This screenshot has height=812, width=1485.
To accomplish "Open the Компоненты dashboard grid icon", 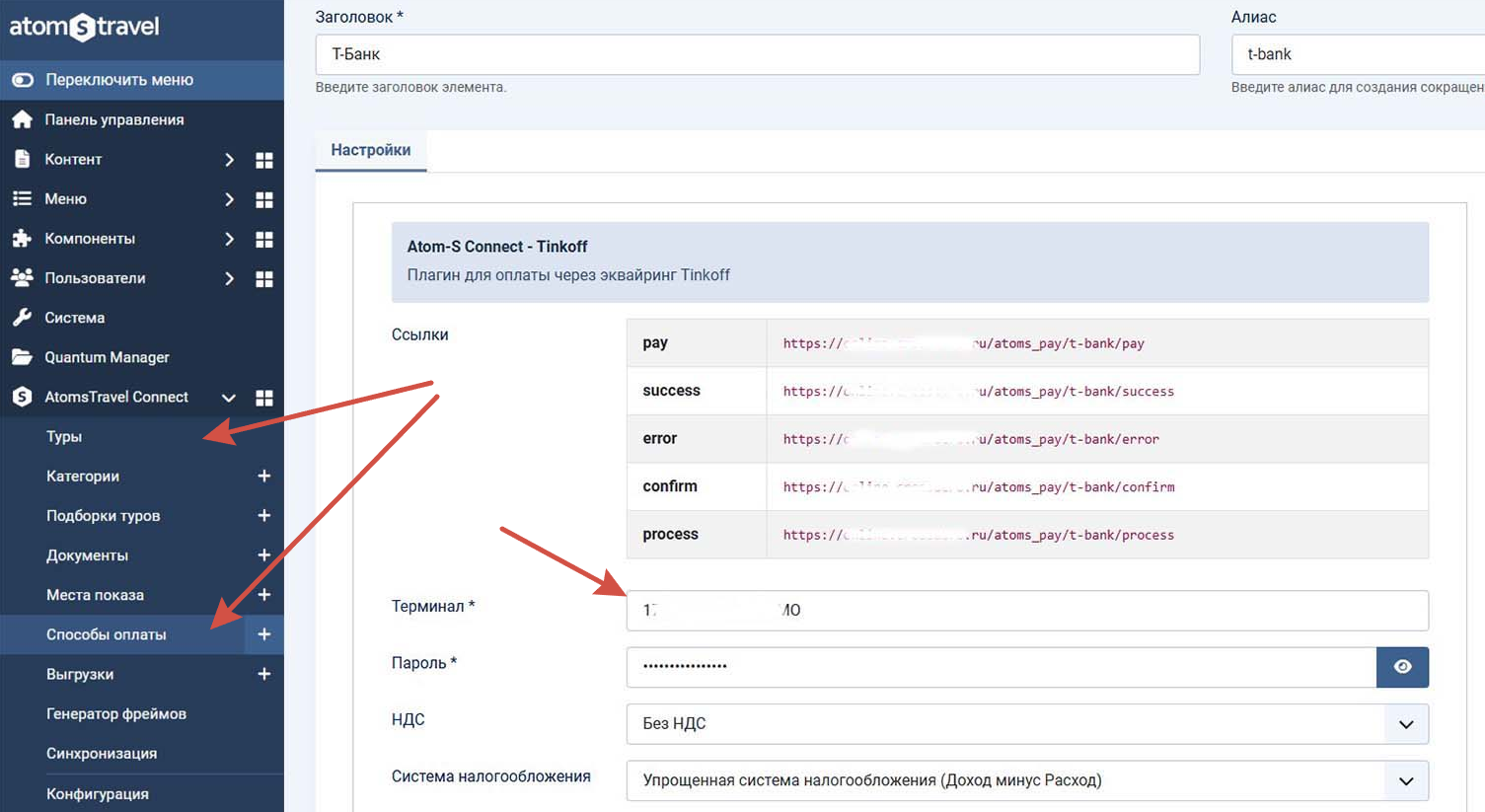I will (x=264, y=239).
